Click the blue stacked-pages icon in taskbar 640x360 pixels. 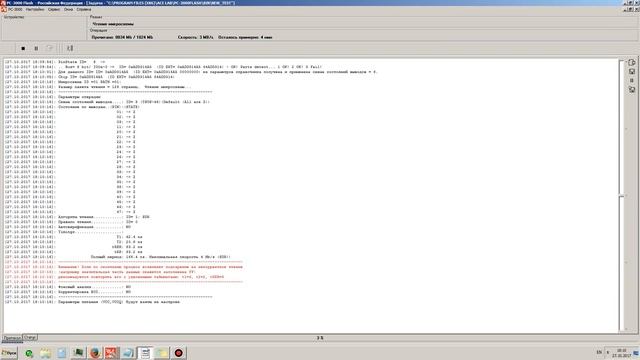click(128, 353)
